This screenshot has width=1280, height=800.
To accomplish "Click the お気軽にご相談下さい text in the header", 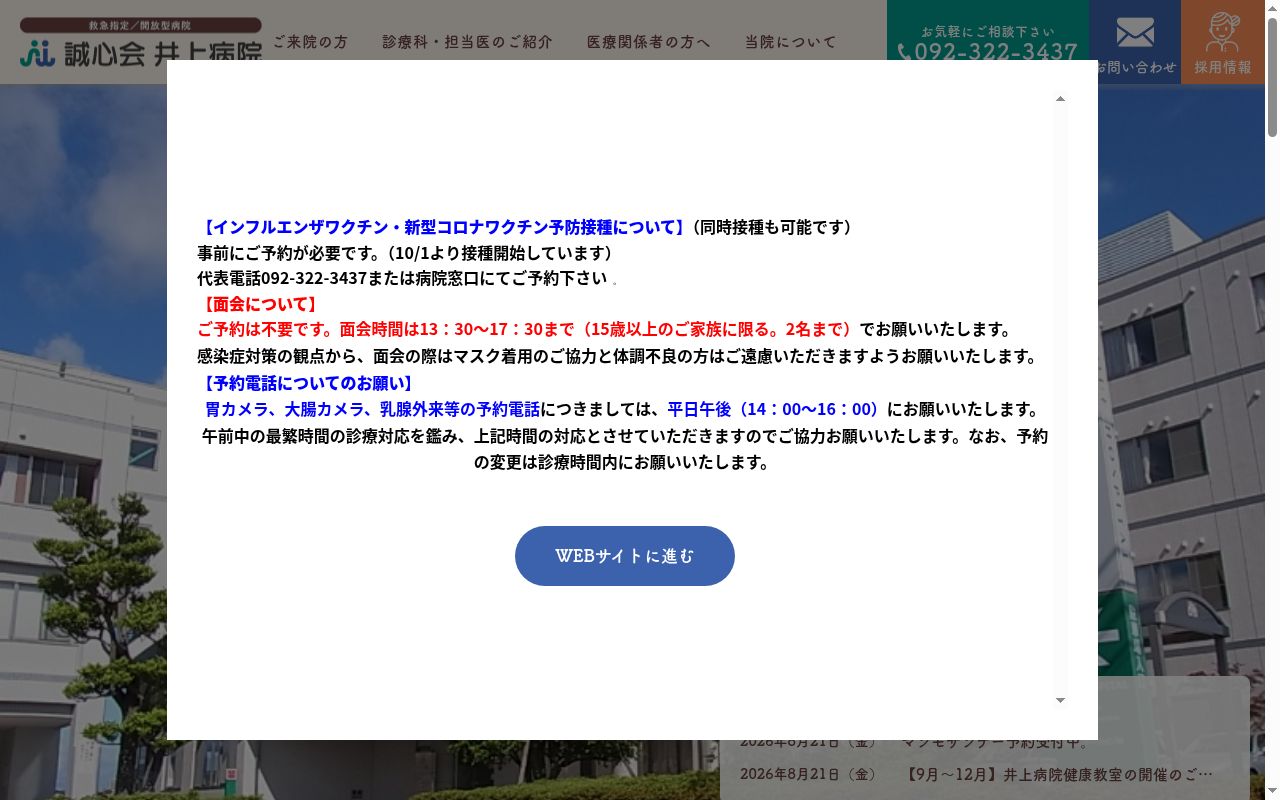I will coord(988,31).
